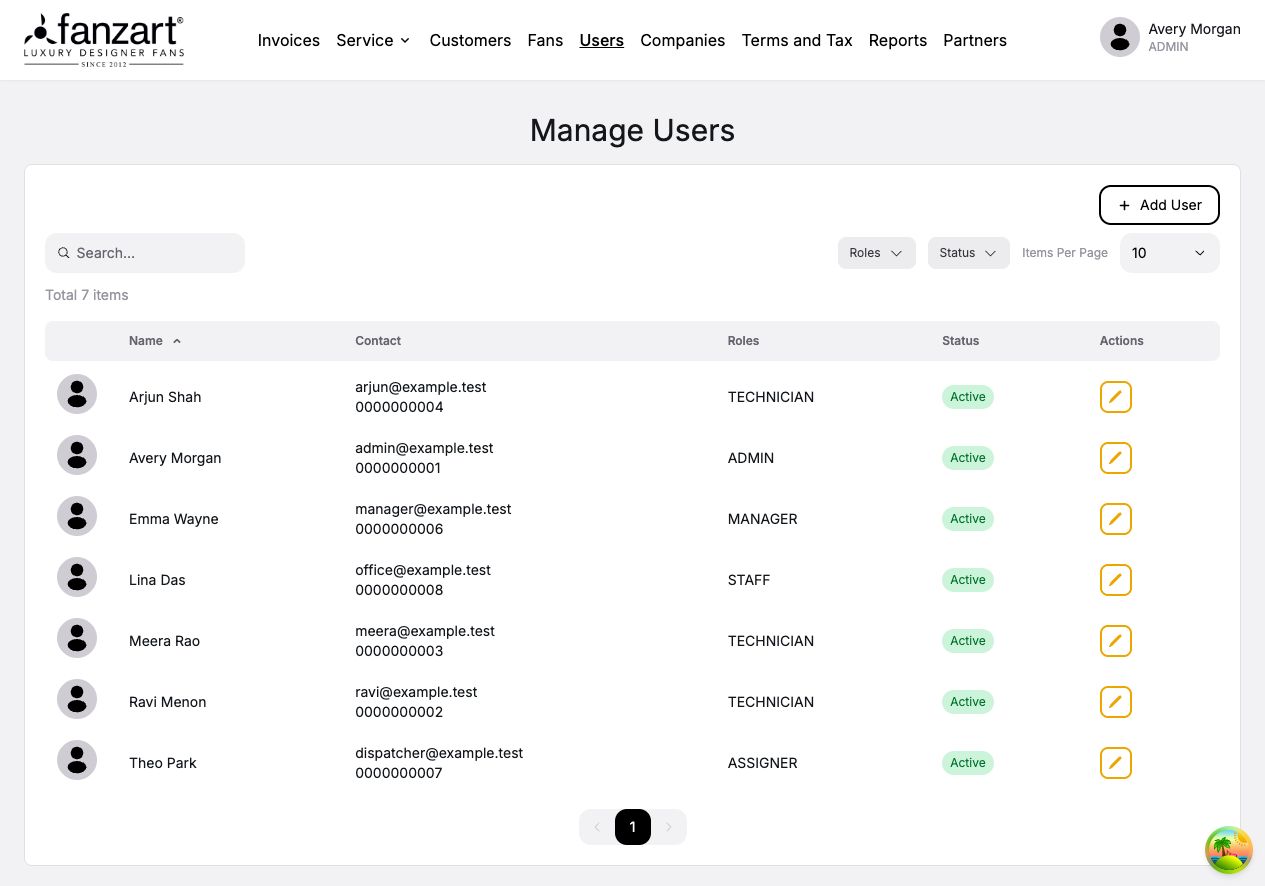Click the Active badge for Theo Park
This screenshot has width=1265, height=886.
coord(968,763)
